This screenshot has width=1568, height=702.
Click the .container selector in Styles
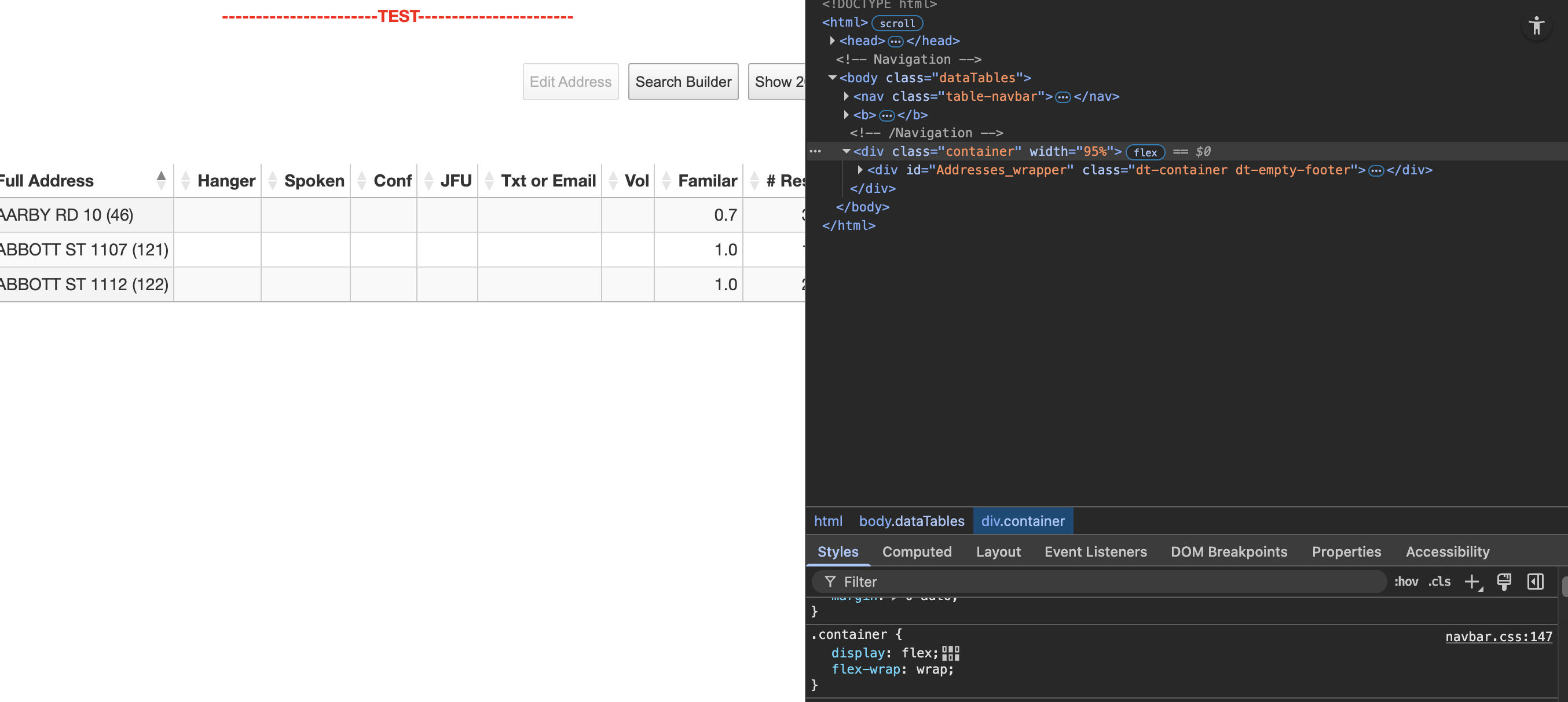(x=848, y=634)
